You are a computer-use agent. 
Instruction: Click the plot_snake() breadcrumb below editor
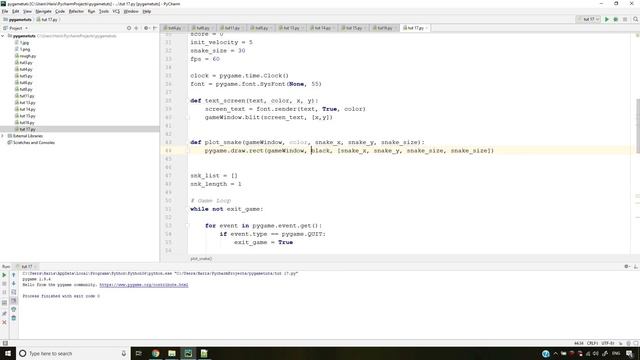(201, 259)
